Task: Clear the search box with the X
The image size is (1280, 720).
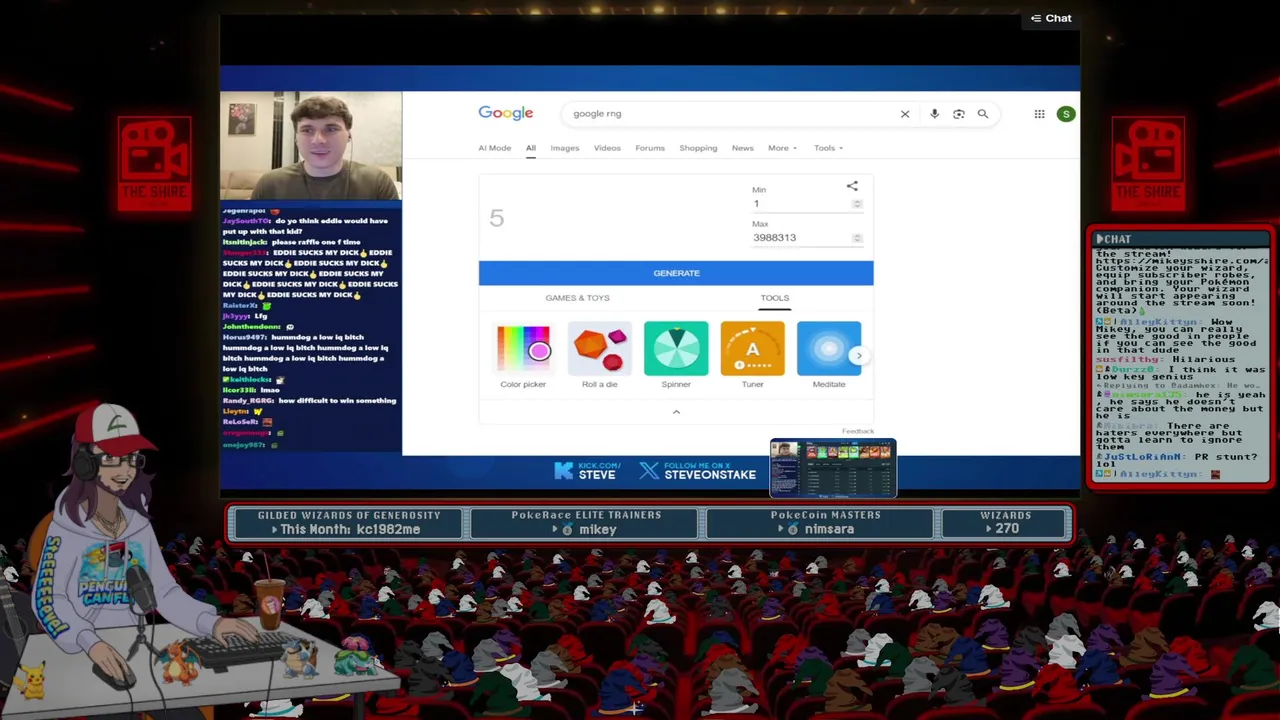Action: pos(905,114)
